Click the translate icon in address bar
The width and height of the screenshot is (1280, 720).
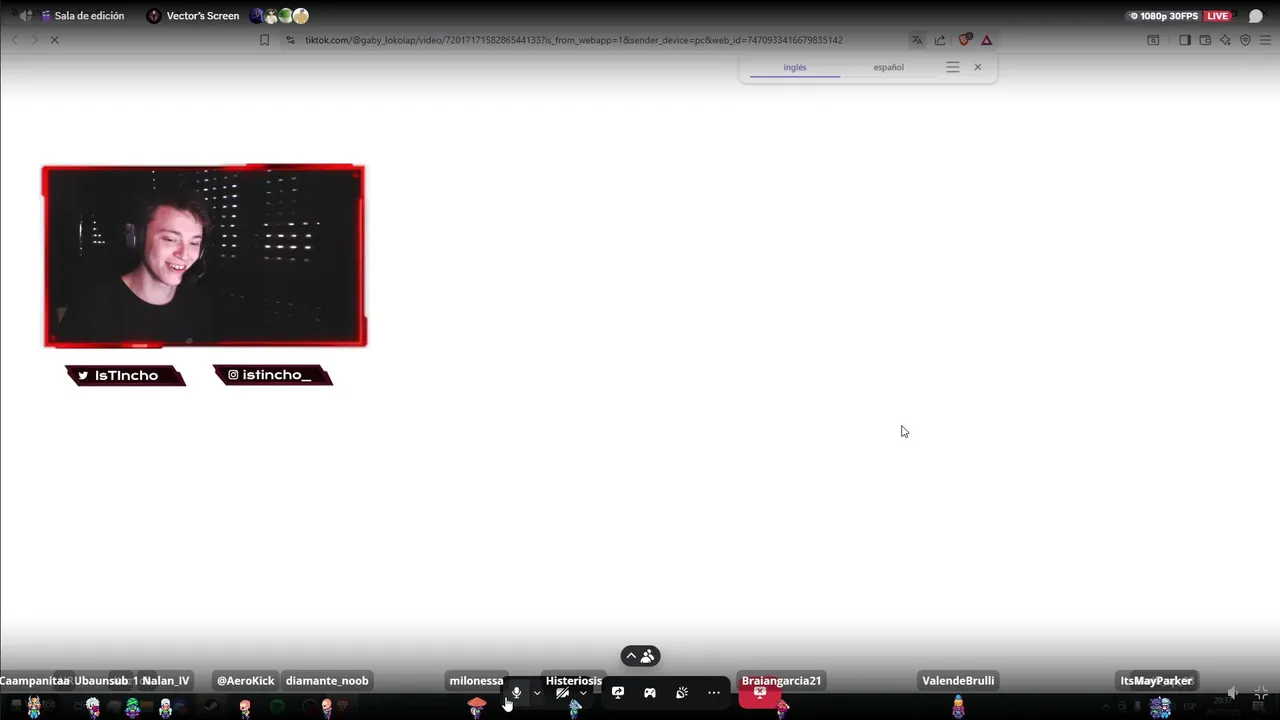[917, 40]
